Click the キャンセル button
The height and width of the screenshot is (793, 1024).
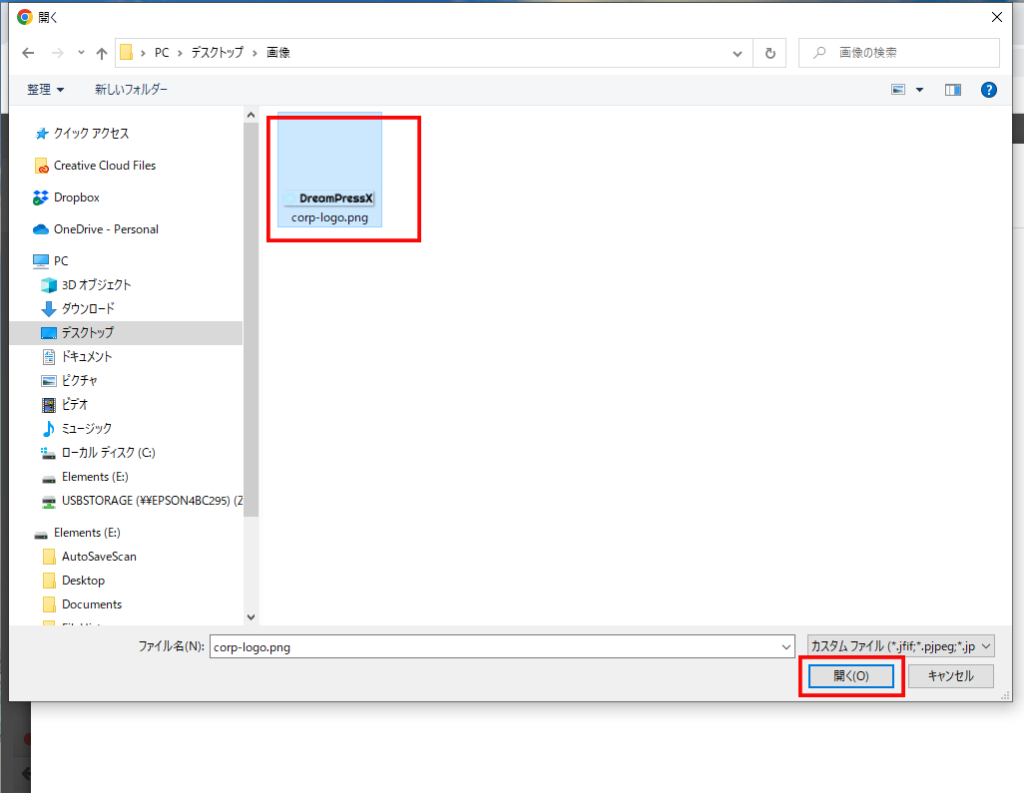[950, 676]
